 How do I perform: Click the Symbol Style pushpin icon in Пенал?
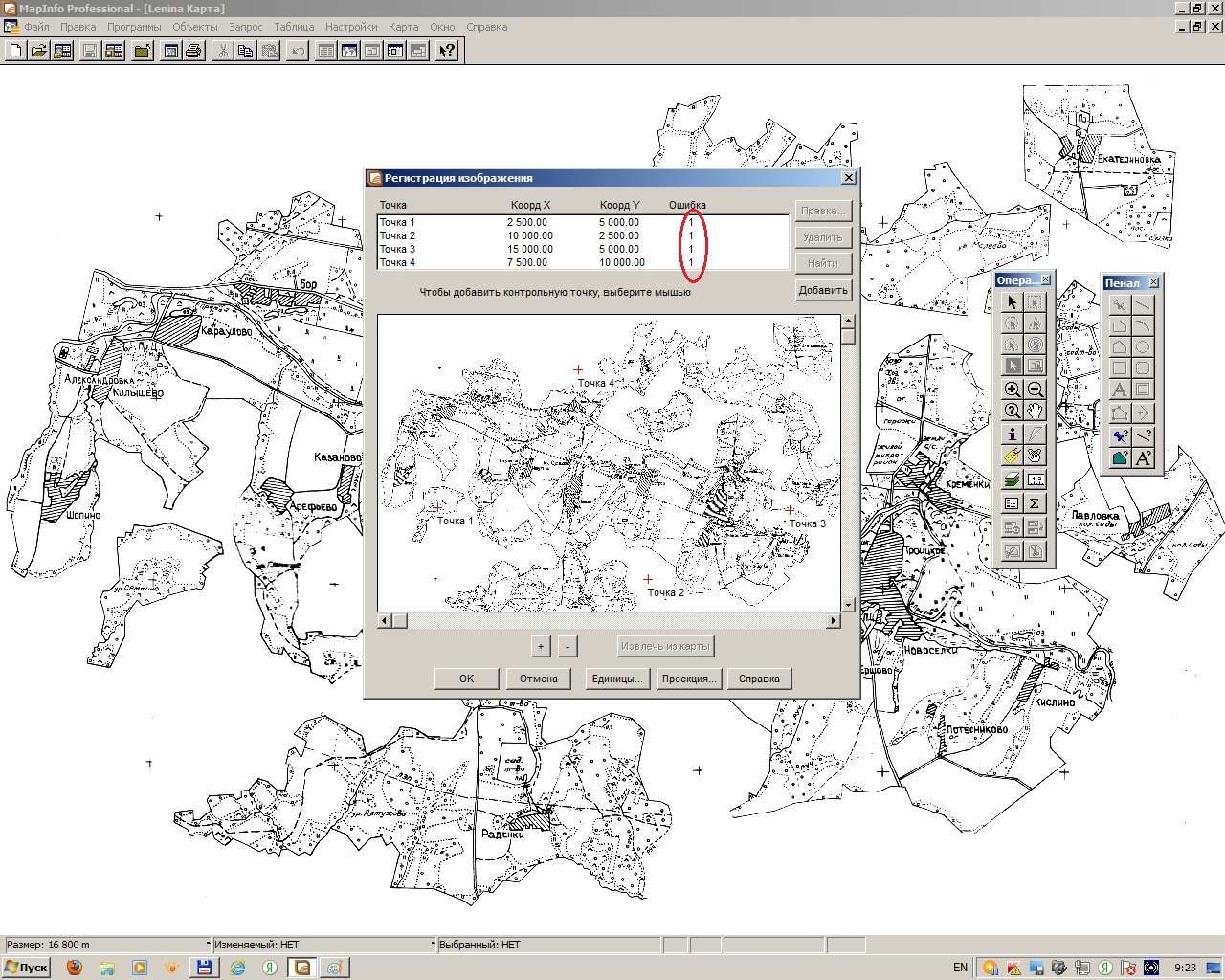pos(1120,435)
